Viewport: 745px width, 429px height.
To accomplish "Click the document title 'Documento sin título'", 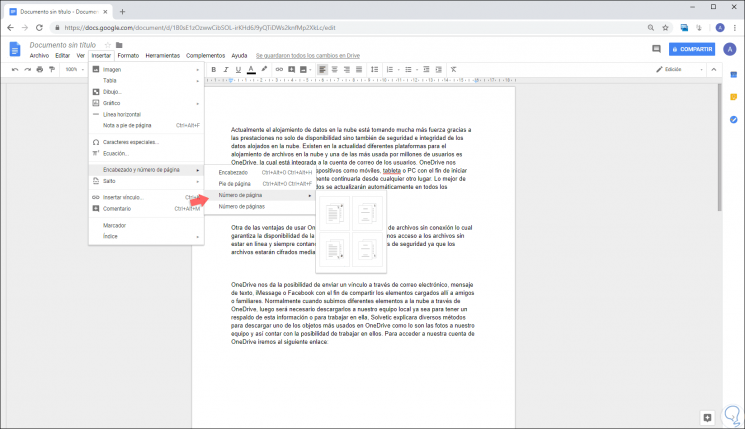I will pos(63,45).
